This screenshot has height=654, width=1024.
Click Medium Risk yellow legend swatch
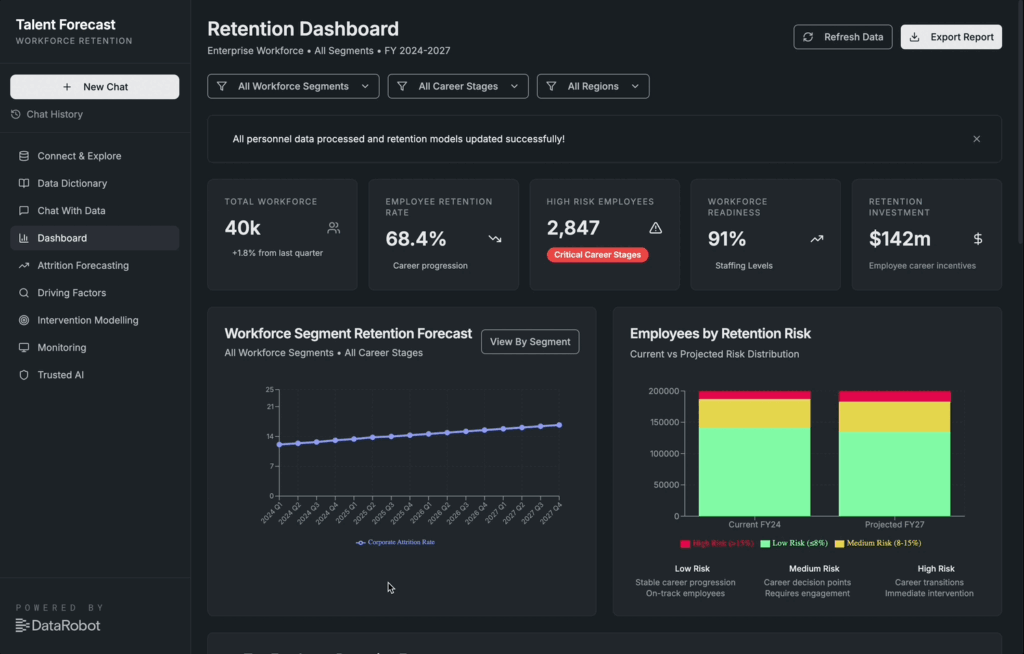839,543
